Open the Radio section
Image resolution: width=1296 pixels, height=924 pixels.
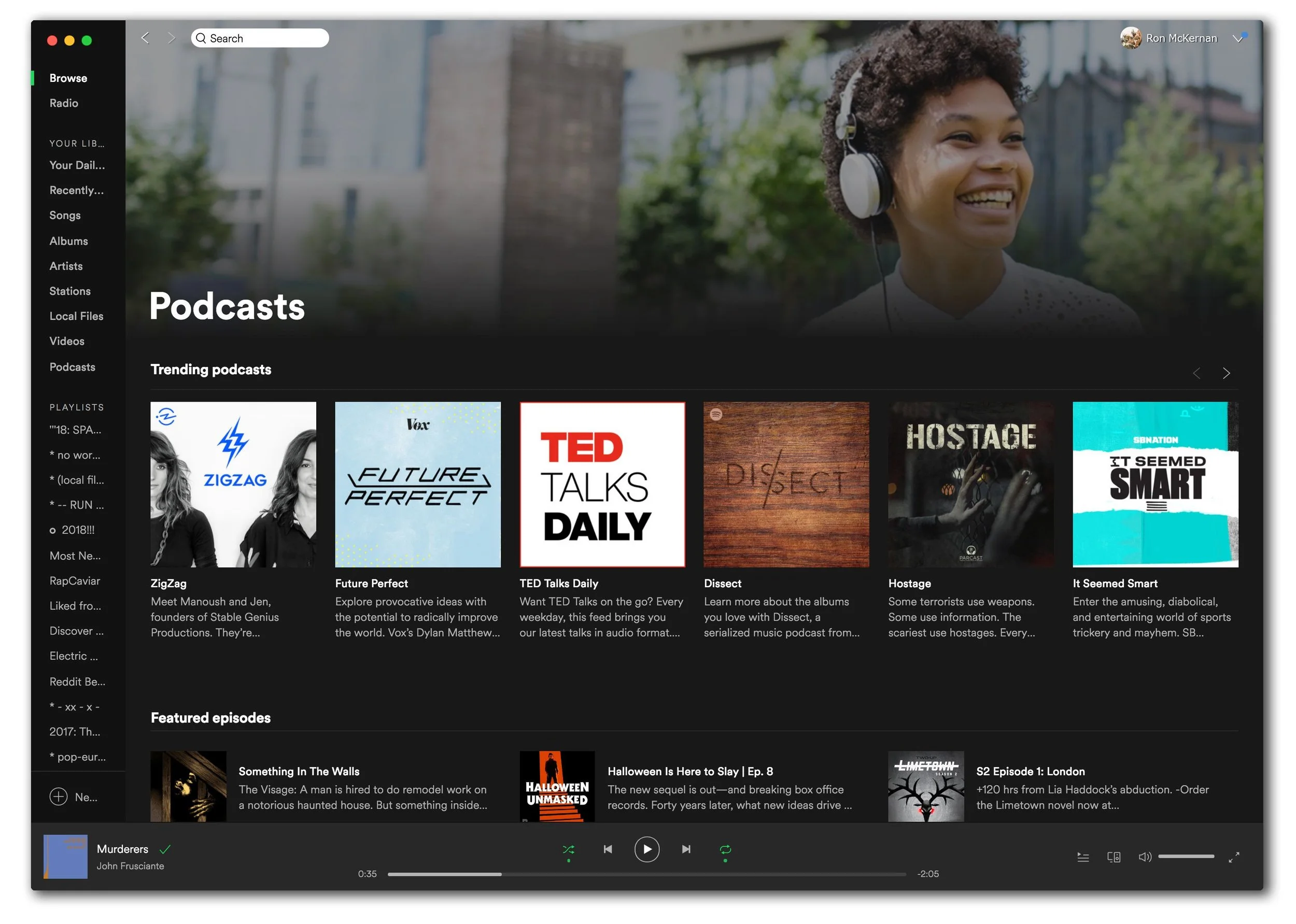pyautogui.click(x=64, y=104)
